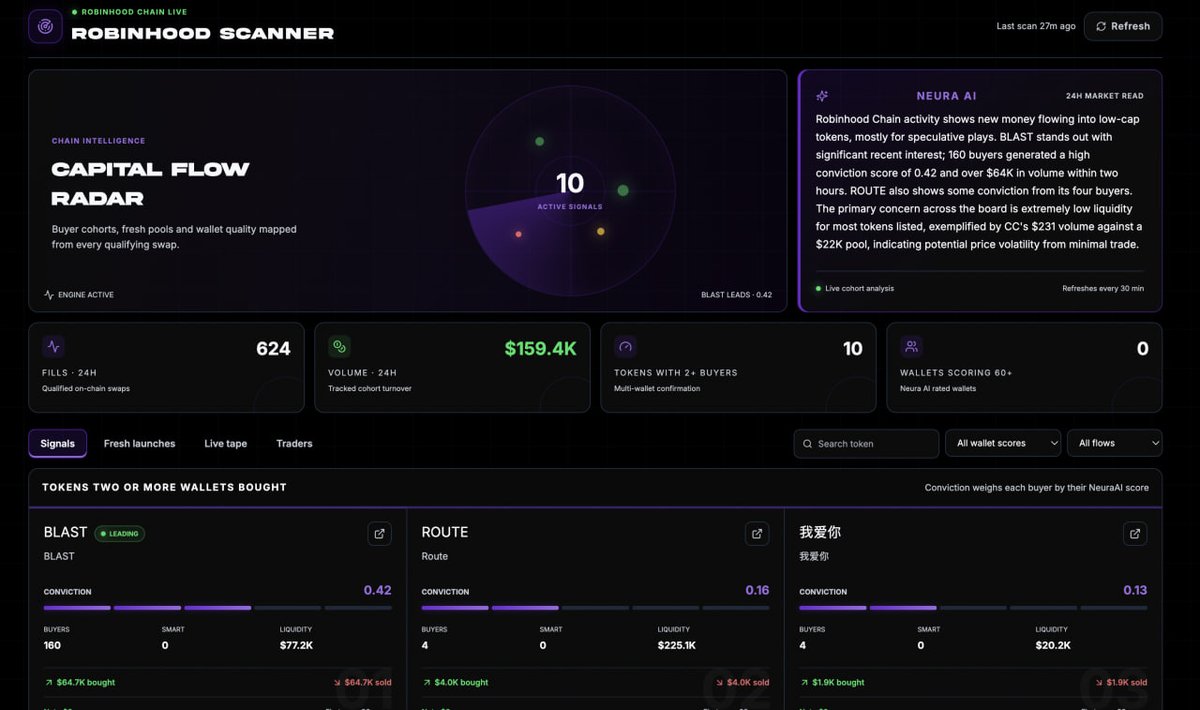Switch to the Live tape tab
This screenshot has height=710, width=1200.
(x=226, y=443)
